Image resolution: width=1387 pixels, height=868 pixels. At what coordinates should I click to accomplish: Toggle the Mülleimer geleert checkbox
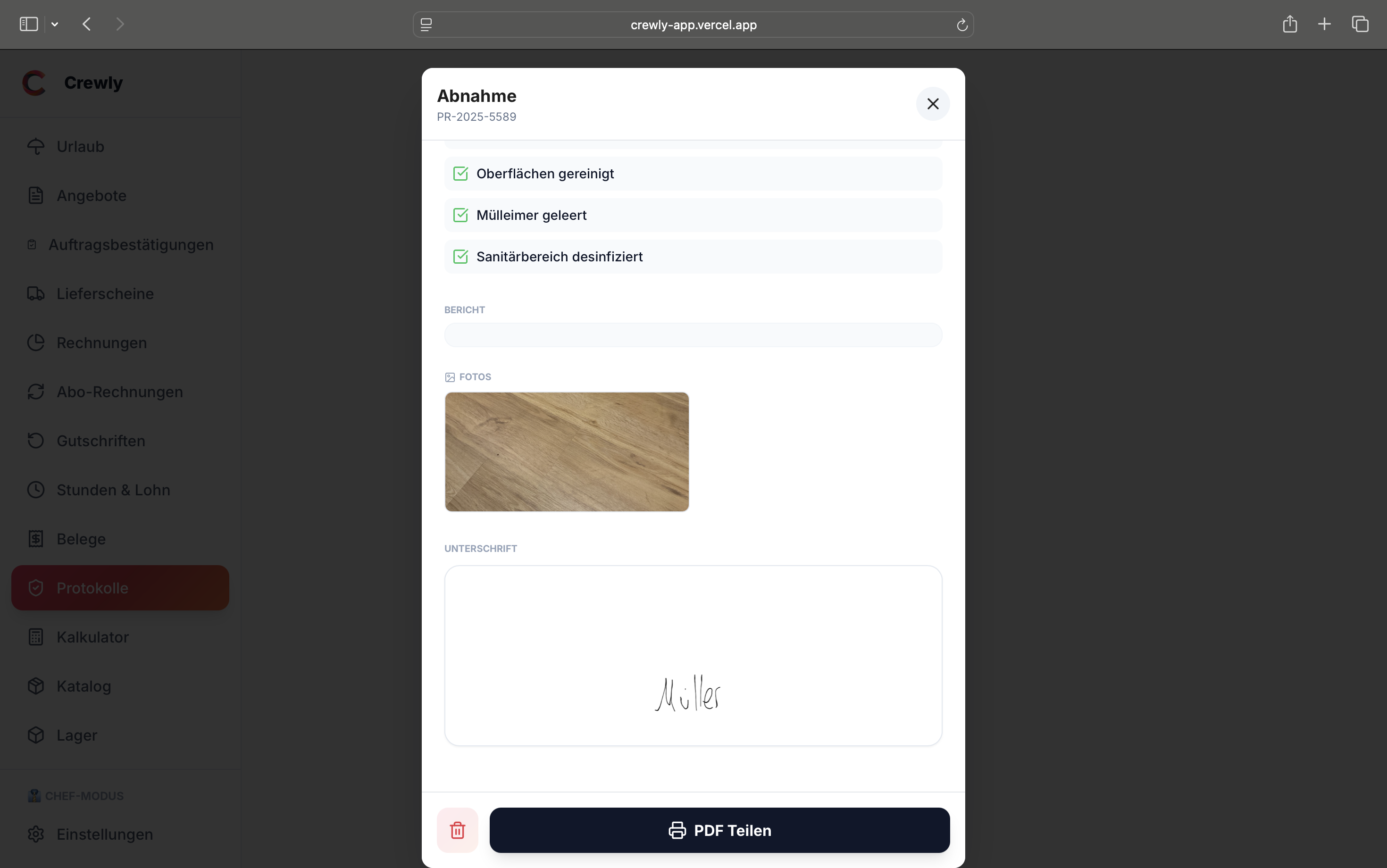(x=460, y=215)
